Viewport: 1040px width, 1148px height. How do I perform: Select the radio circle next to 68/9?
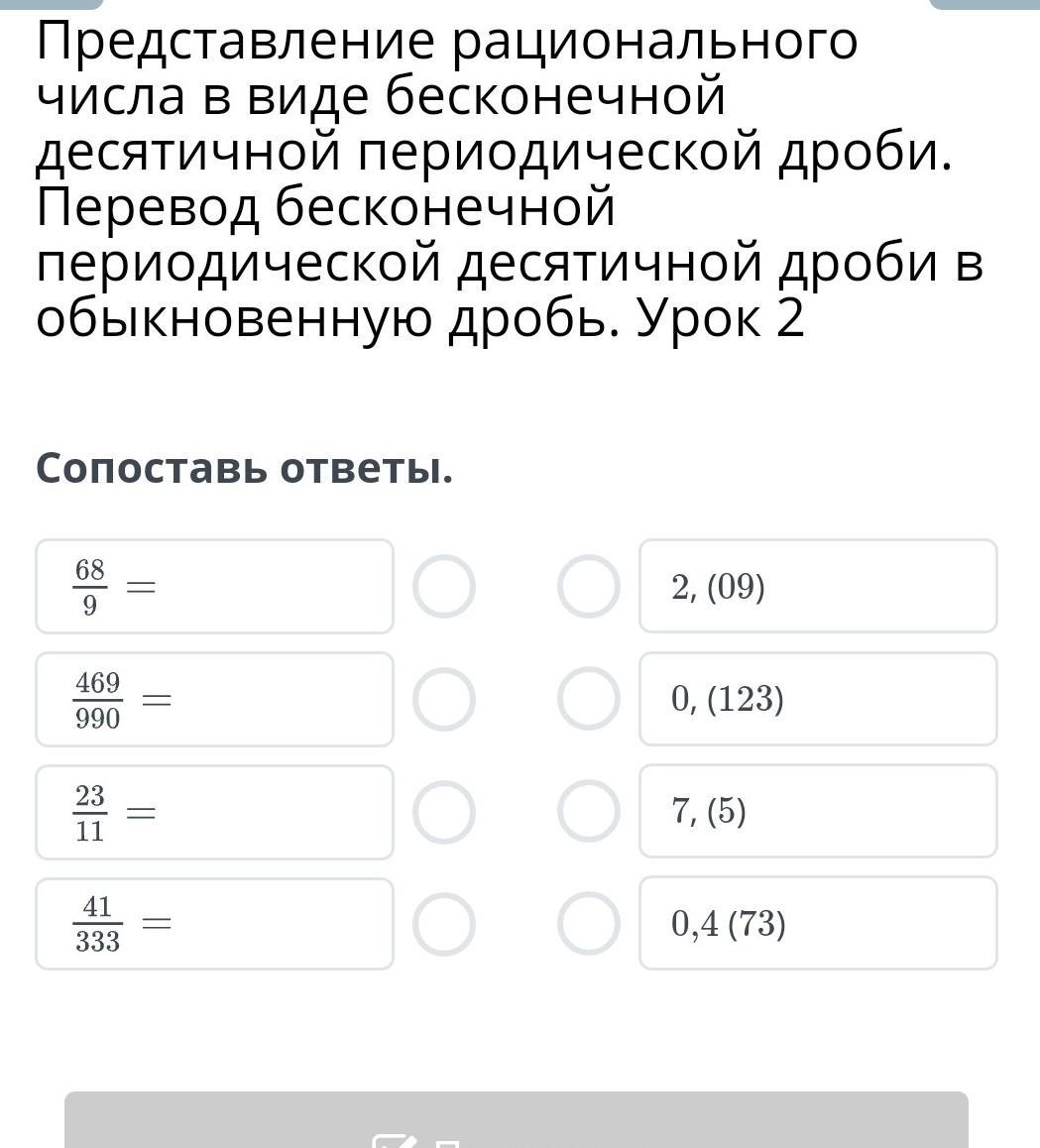pos(444,587)
